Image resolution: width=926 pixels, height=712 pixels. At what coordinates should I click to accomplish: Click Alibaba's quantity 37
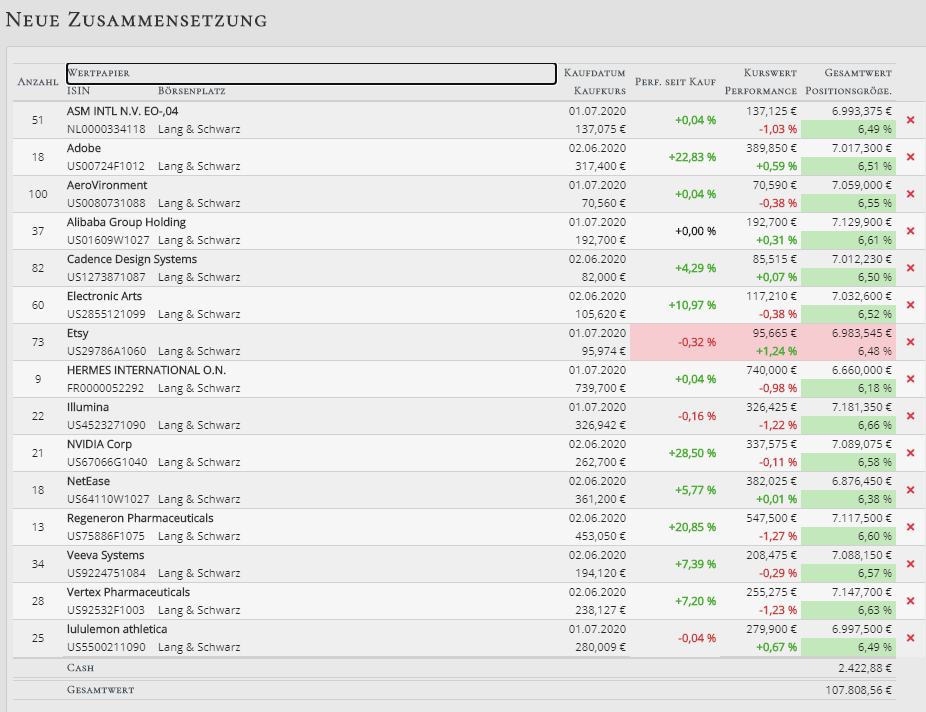[38, 231]
